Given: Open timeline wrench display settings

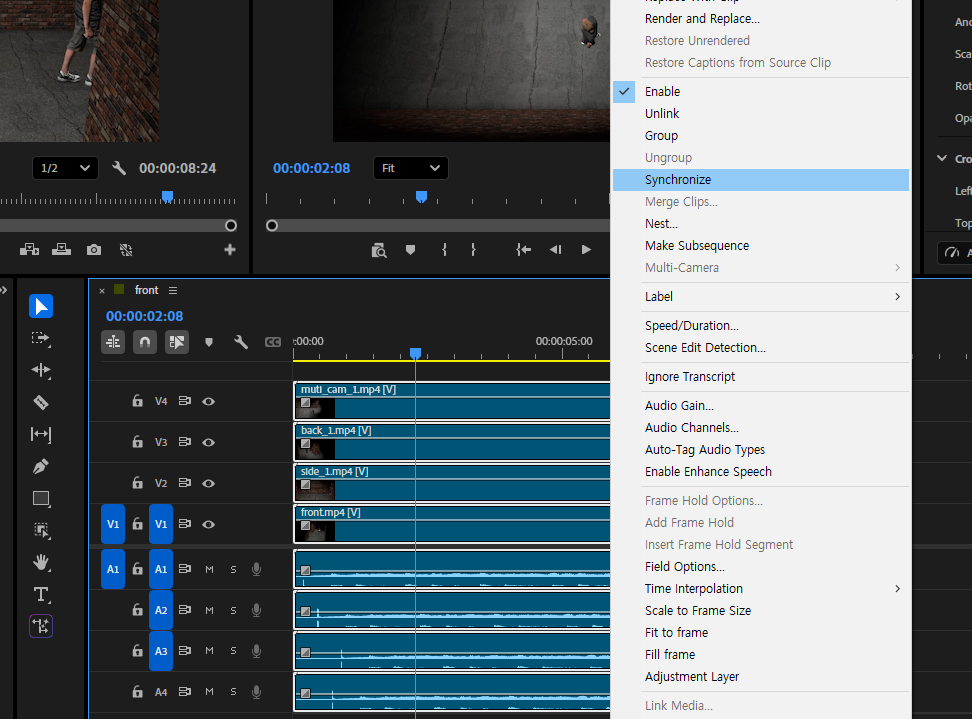Looking at the screenshot, I should click(241, 342).
